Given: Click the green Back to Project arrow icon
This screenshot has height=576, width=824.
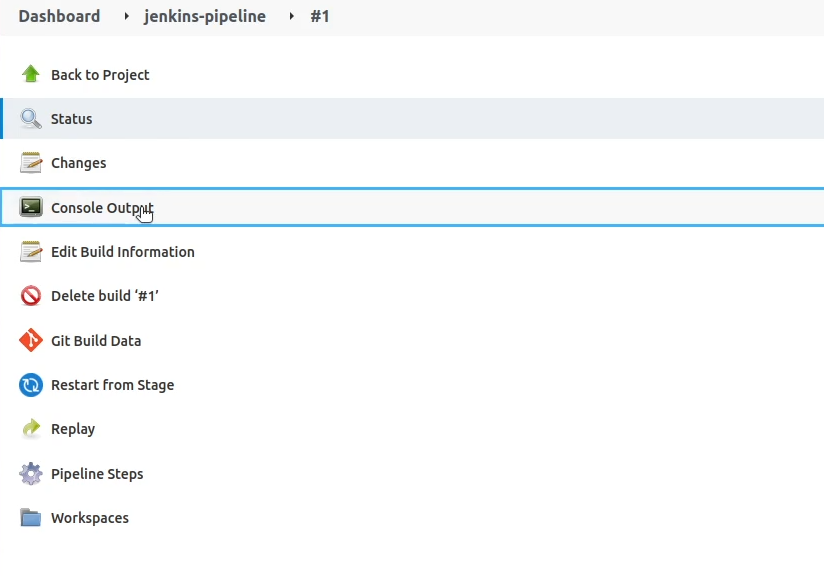Looking at the screenshot, I should (x=30, y=74).
